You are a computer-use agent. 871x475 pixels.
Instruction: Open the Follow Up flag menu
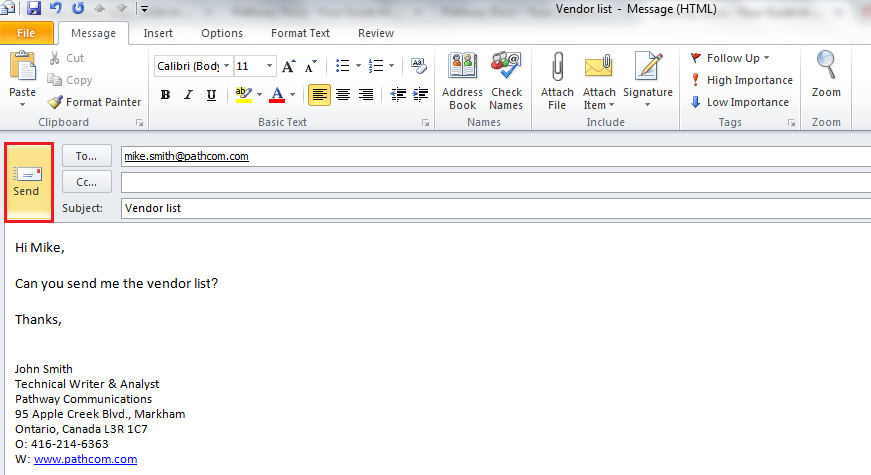click(x=729, y=58)
